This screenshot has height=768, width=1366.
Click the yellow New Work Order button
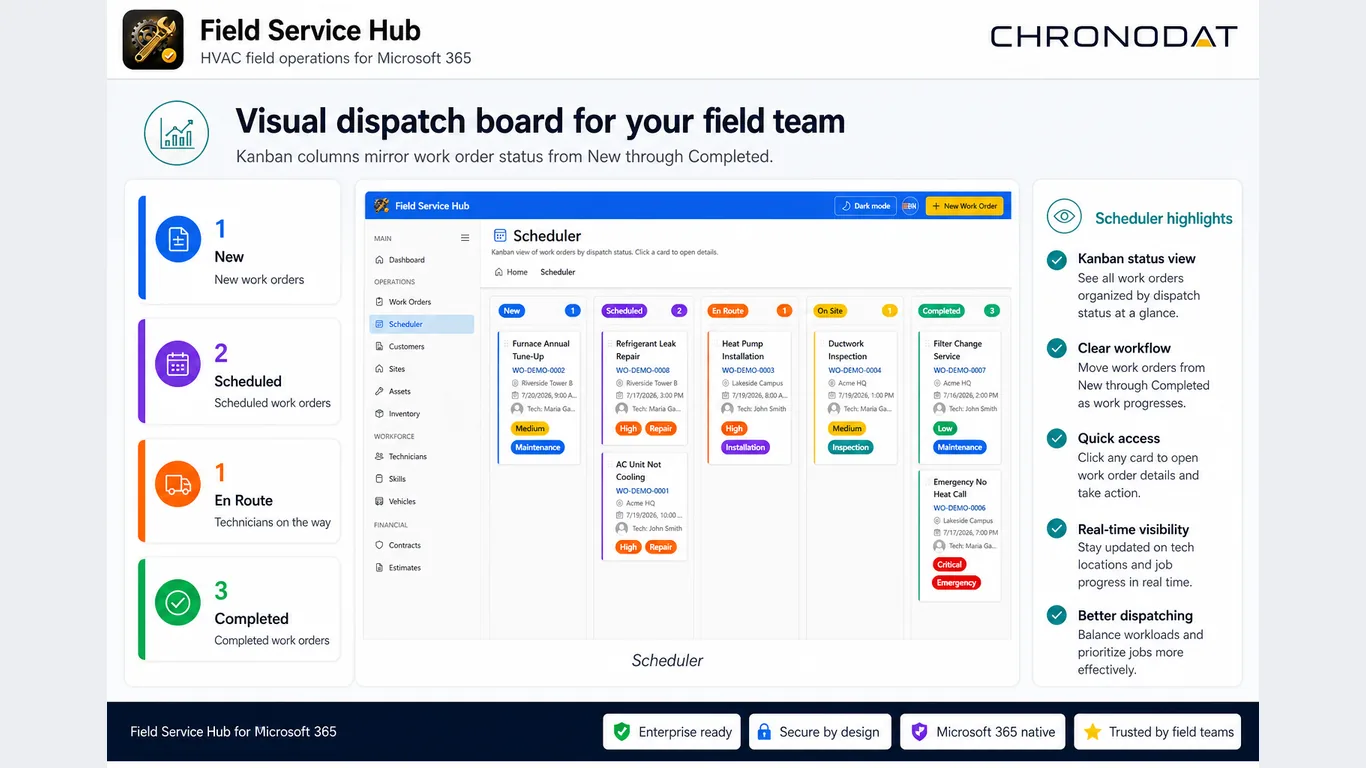point(964,206)
